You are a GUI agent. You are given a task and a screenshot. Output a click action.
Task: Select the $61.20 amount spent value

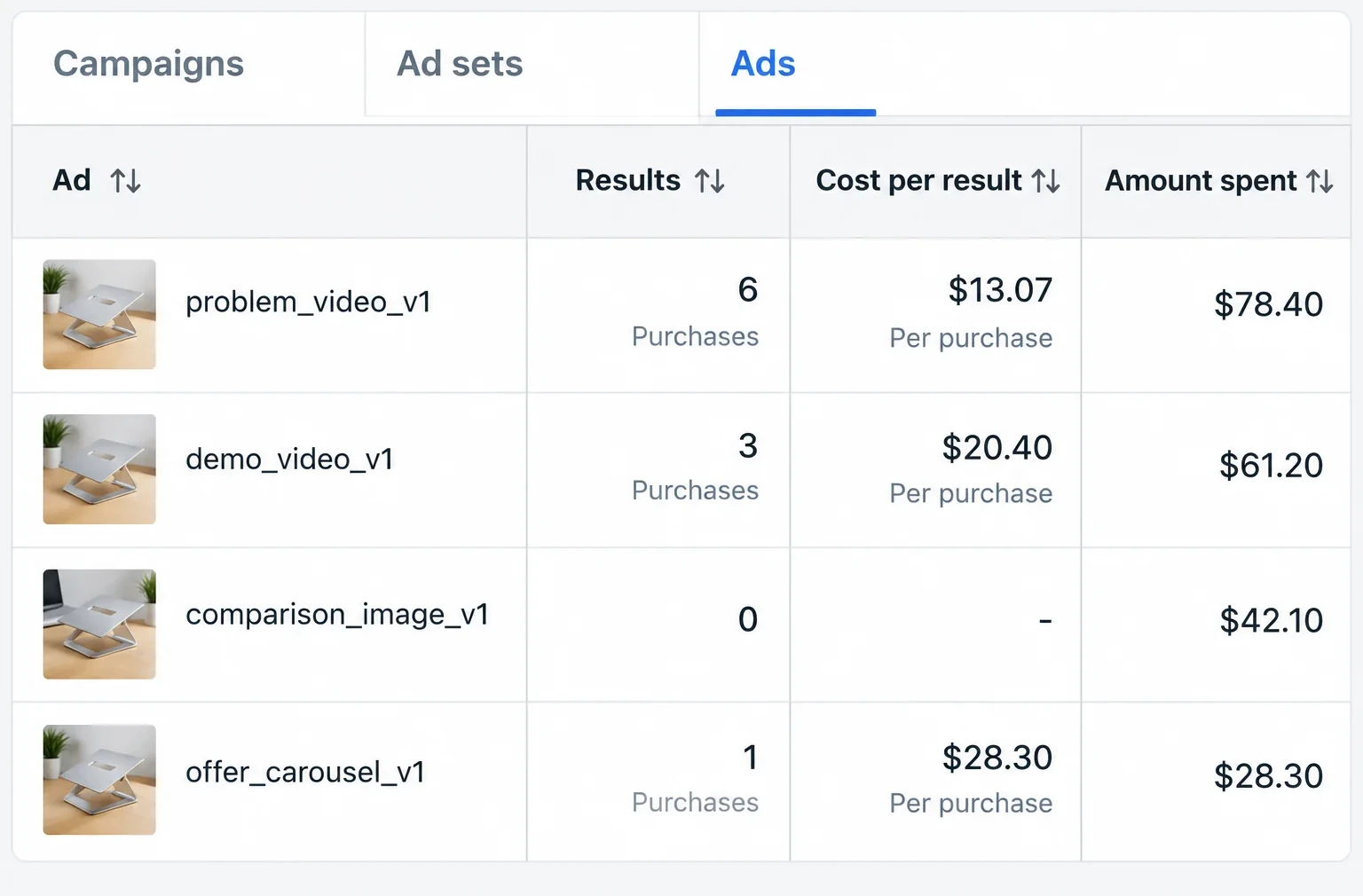1272,465
